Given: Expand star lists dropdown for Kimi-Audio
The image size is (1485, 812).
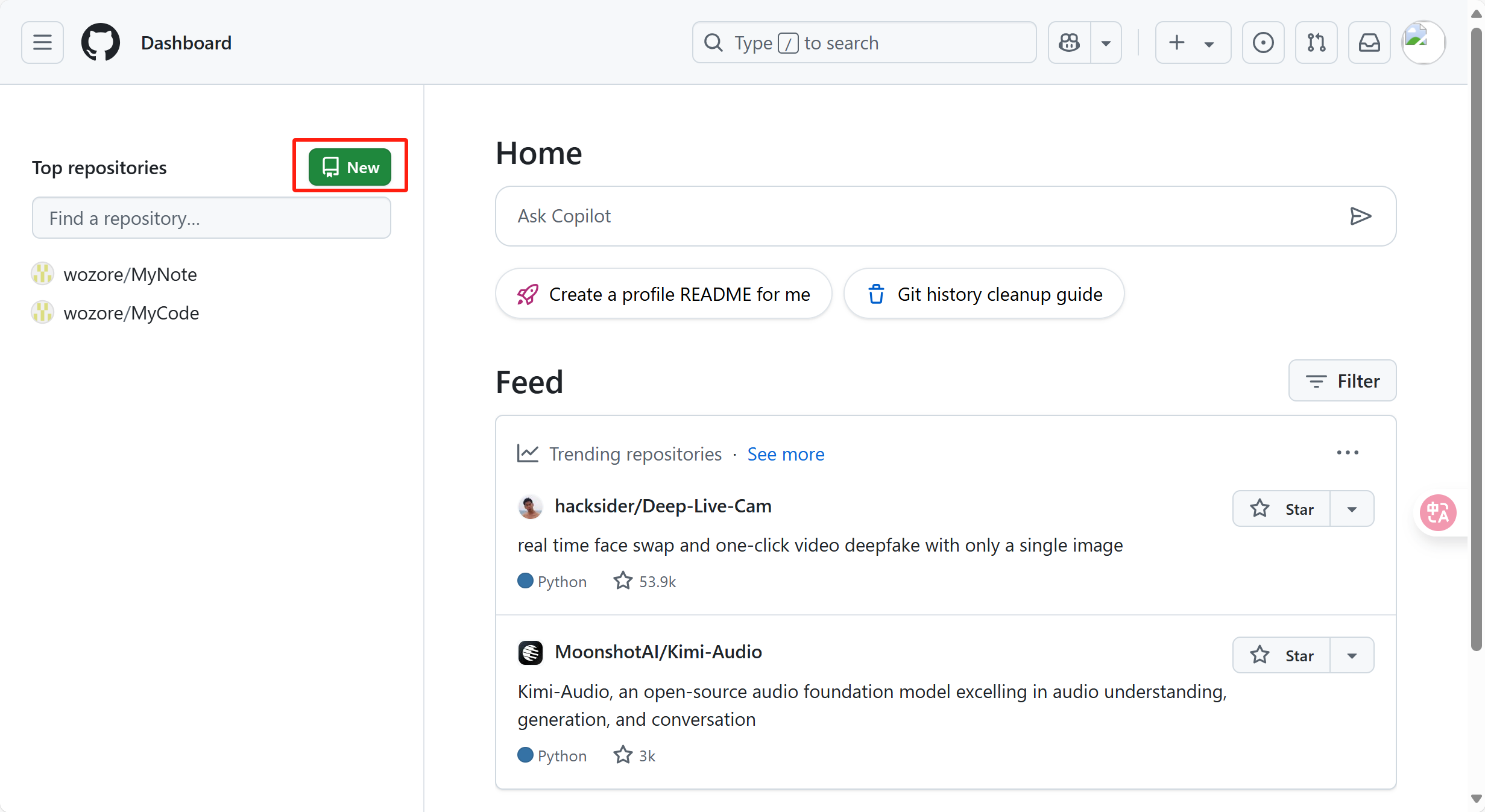Looking at the screenshot, I should (x=1352, y=655).
